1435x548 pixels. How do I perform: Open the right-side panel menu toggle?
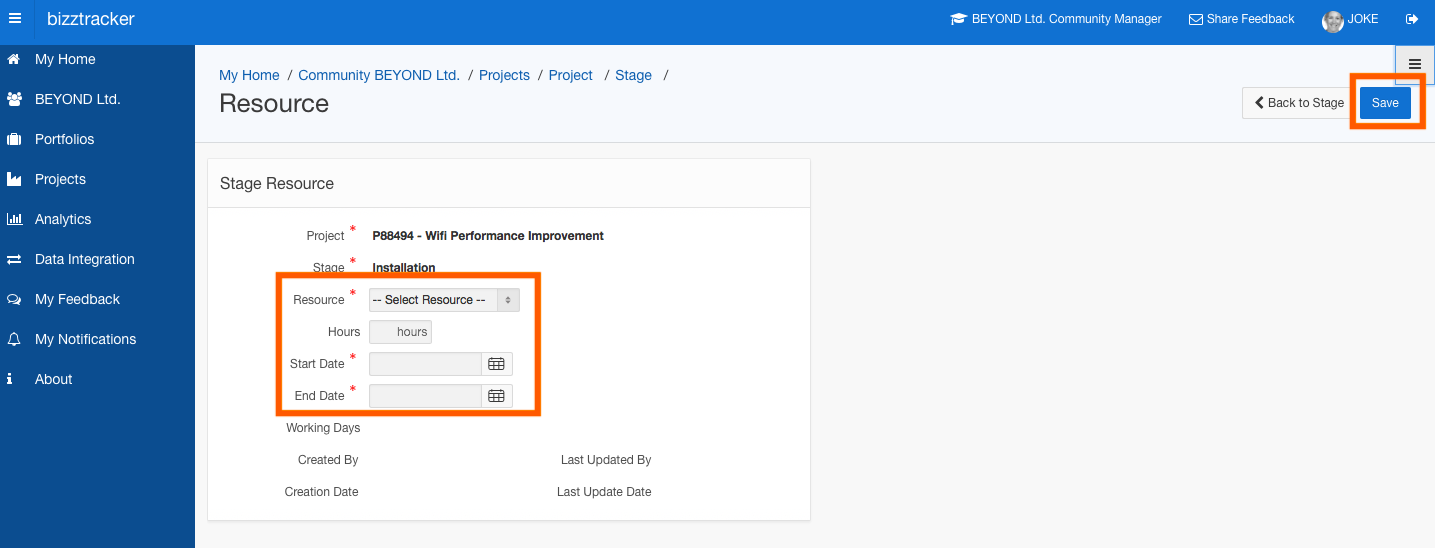tap(1414, 64)
